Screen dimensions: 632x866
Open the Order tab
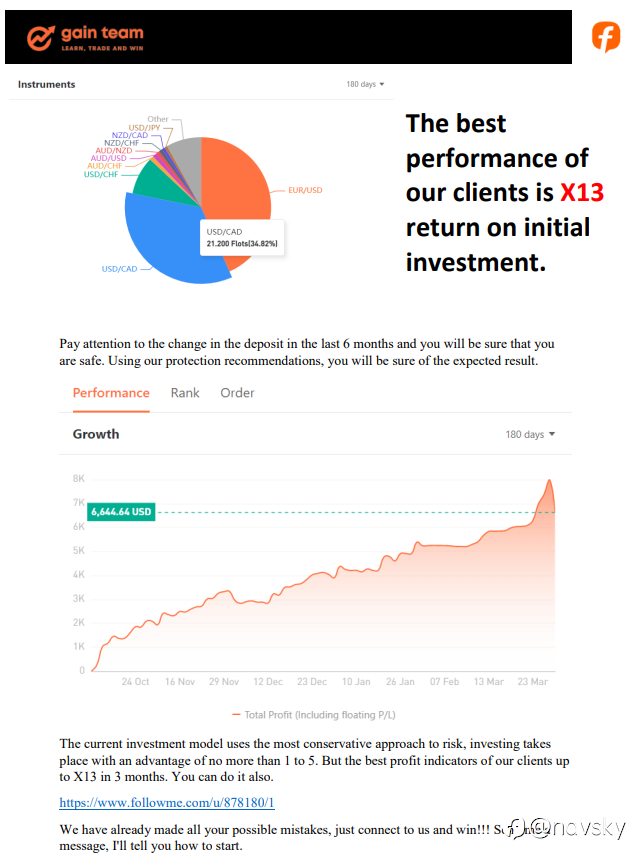(x=237, y=393)
